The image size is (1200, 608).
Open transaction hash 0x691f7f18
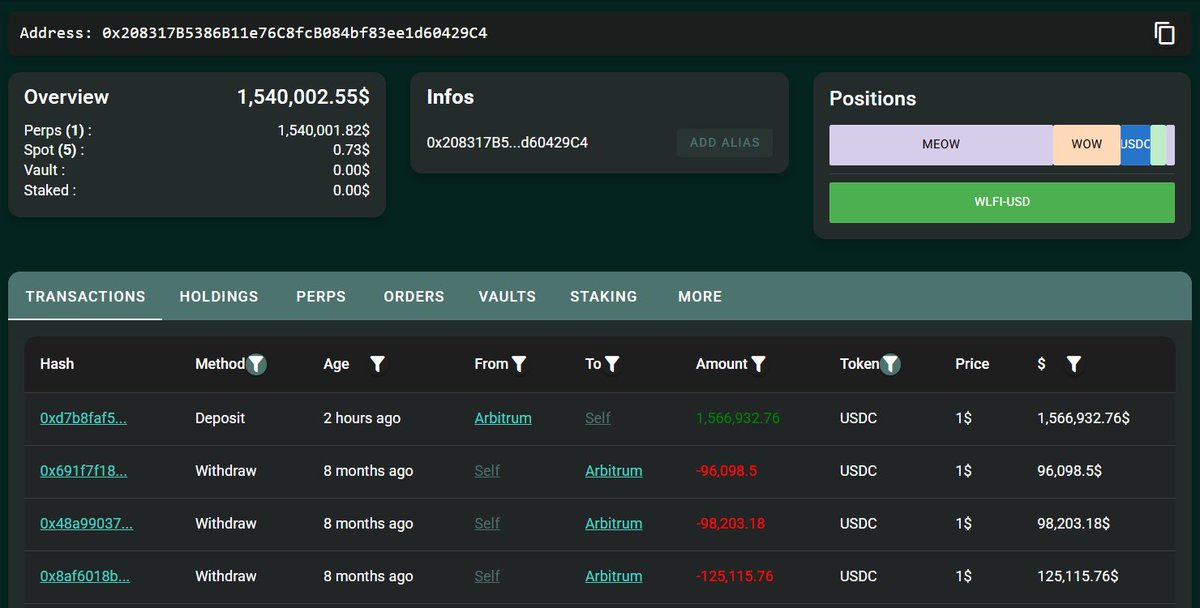click(x=83, y=471)
